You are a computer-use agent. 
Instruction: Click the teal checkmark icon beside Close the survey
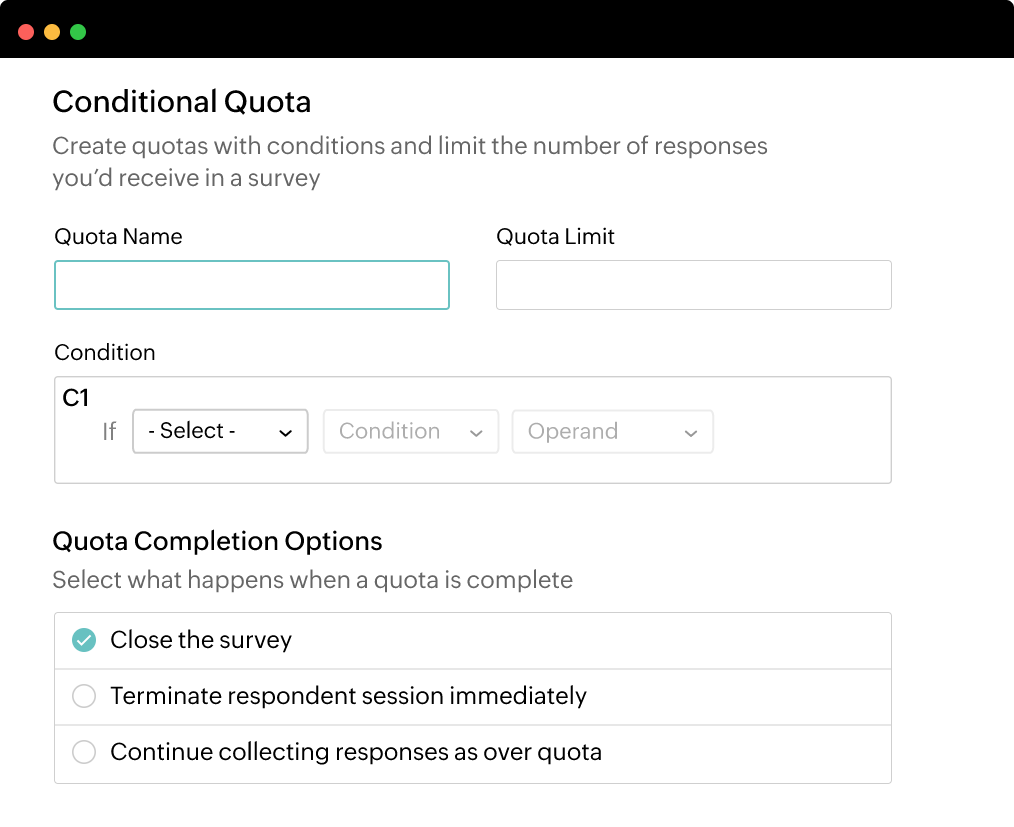pos(84,640)
